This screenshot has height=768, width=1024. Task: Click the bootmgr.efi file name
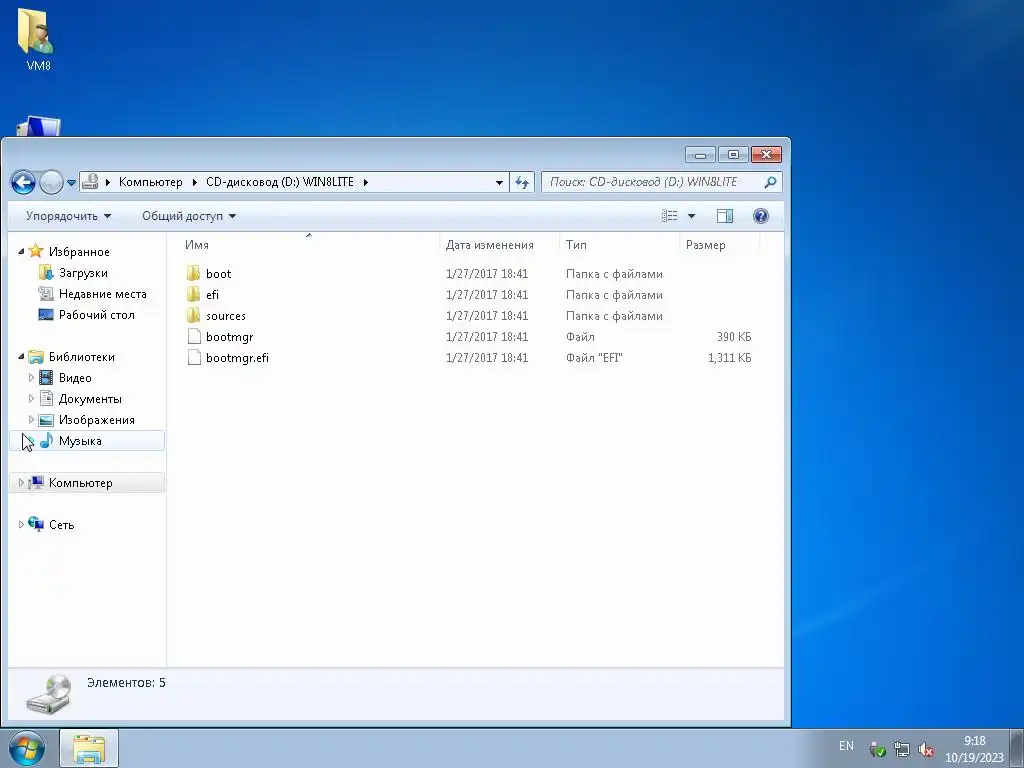[x=237, y=358]
